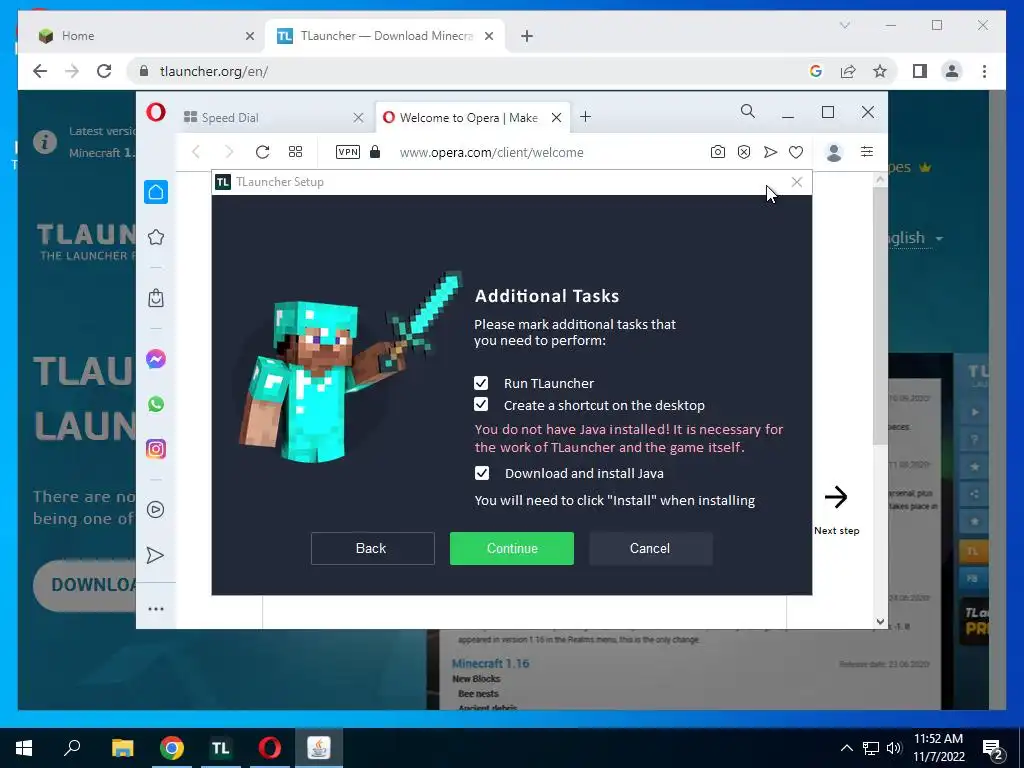The image size is (1024, 768).
Task: Show hidden system tray icons
Action: 846,748
